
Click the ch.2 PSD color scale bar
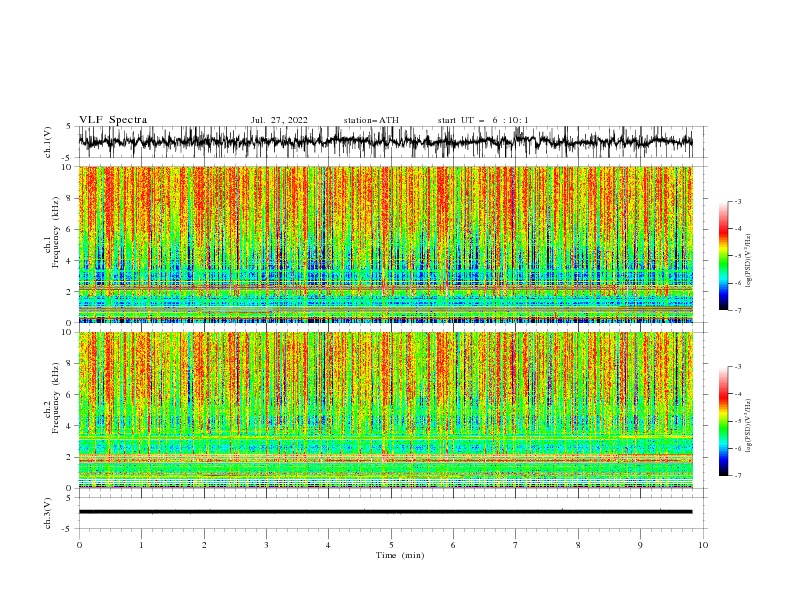[723, 421]
